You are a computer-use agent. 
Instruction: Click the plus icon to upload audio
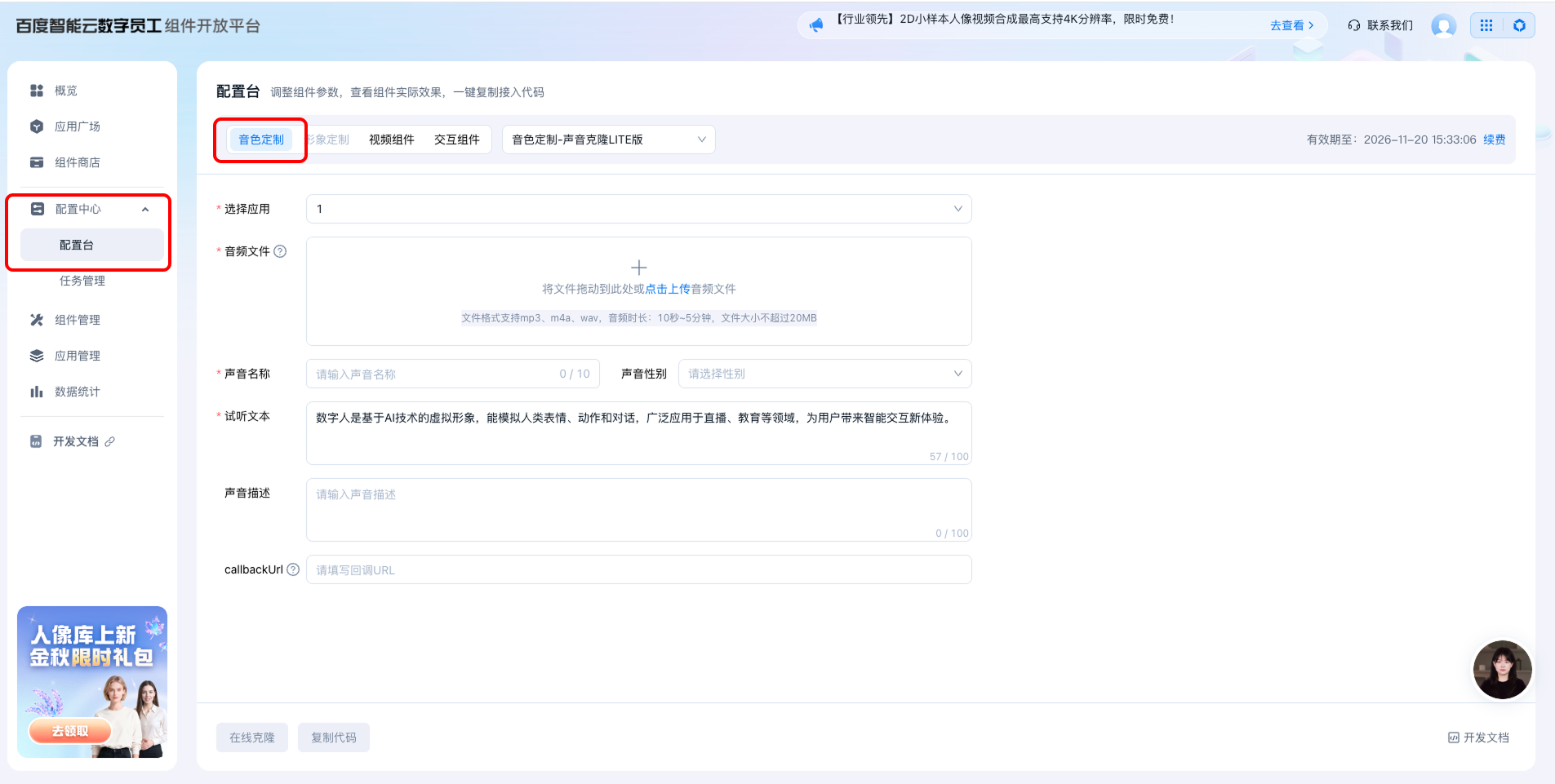tap(639, 268)
